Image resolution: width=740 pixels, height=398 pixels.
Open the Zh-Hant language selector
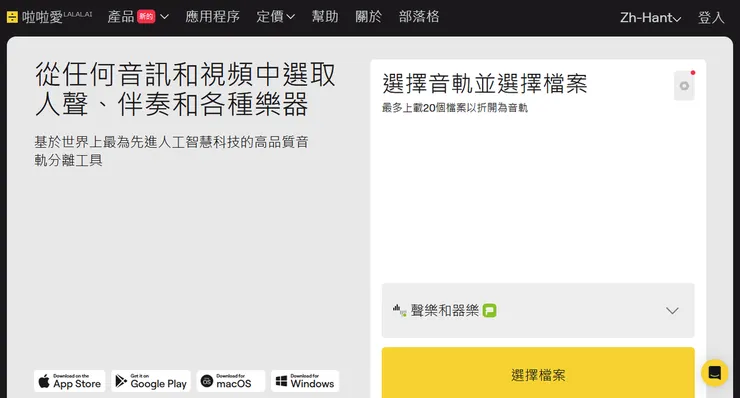[x=650, y=18]
